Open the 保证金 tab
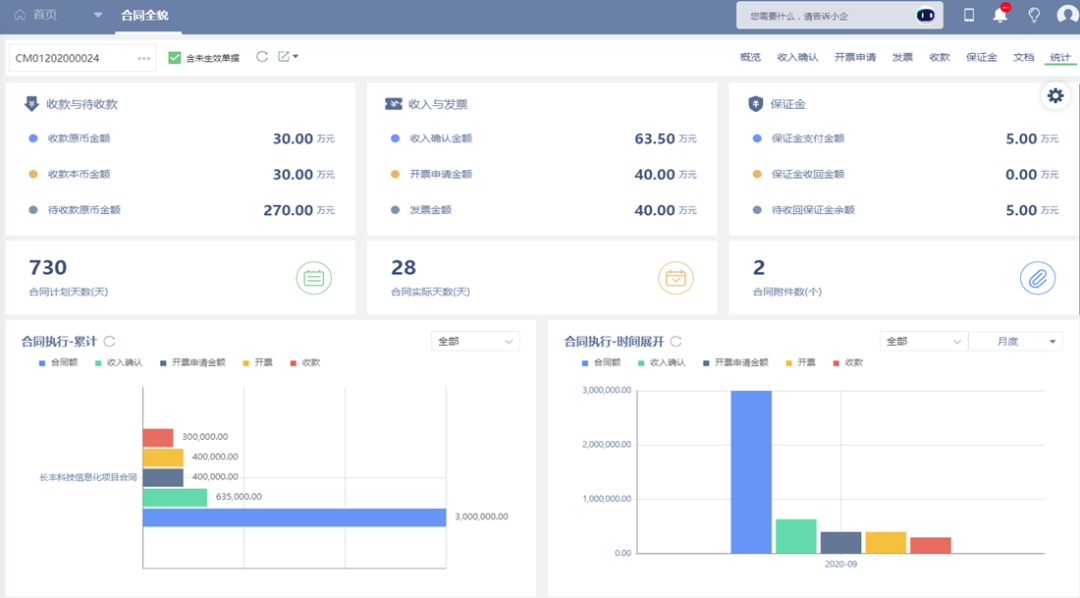 (981, 57)
